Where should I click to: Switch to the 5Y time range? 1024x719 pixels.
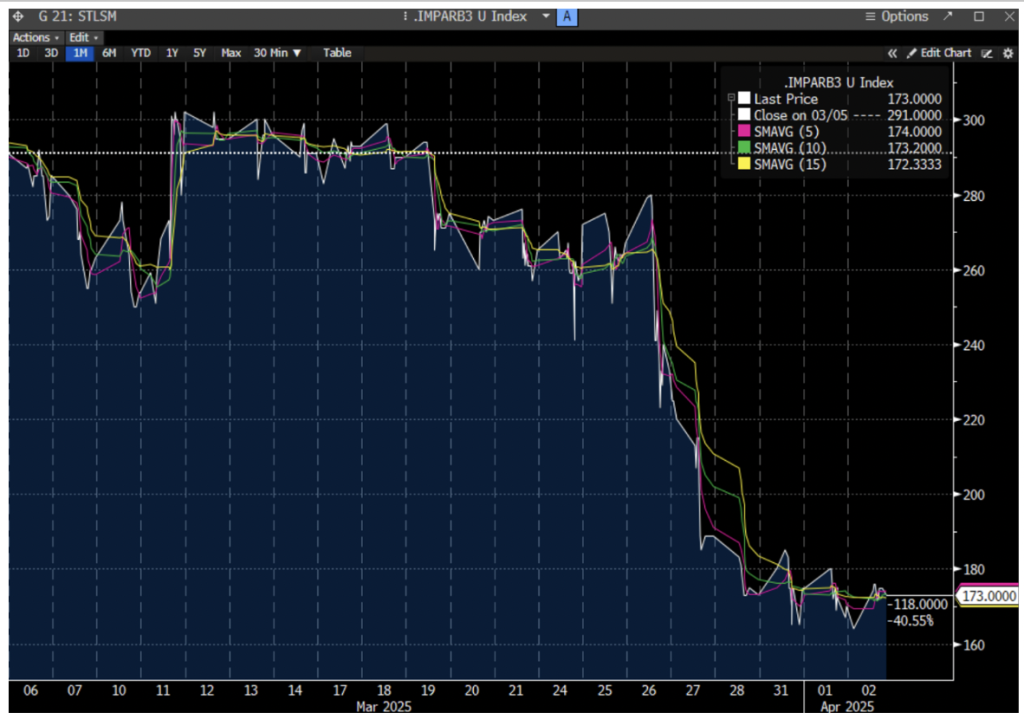coord(201,53)
